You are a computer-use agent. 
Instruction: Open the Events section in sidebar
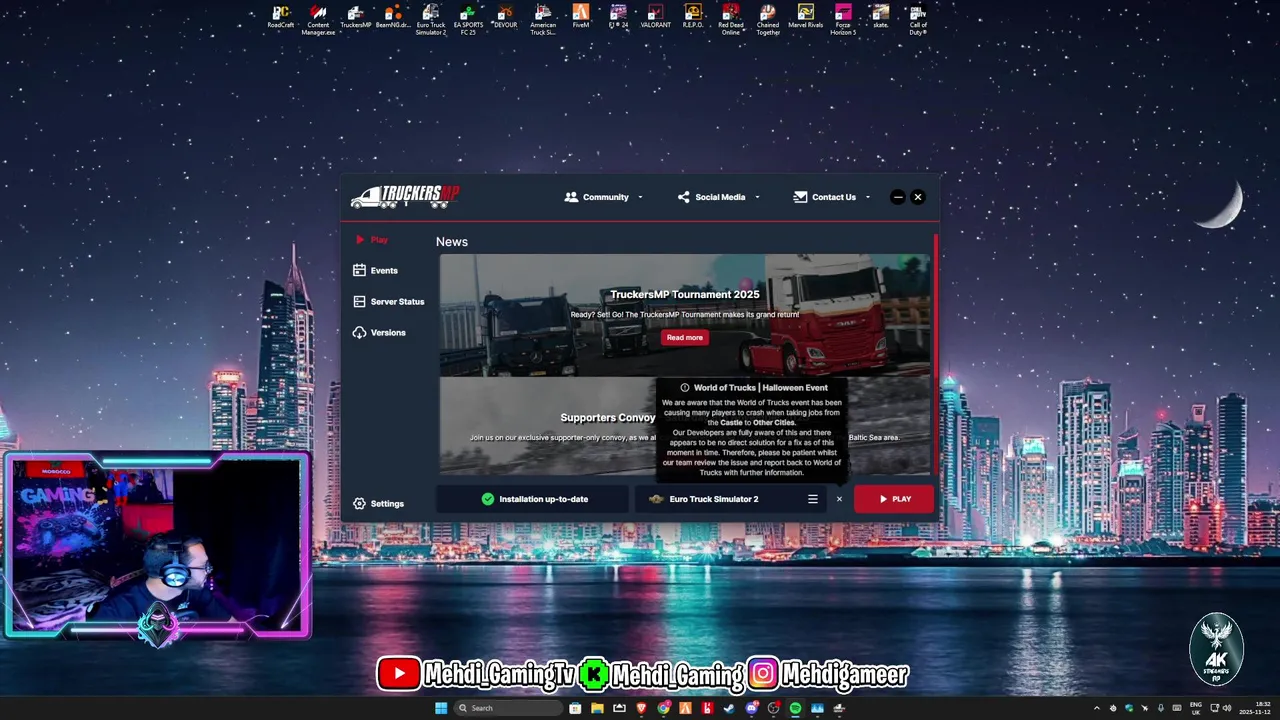(376, 271)
